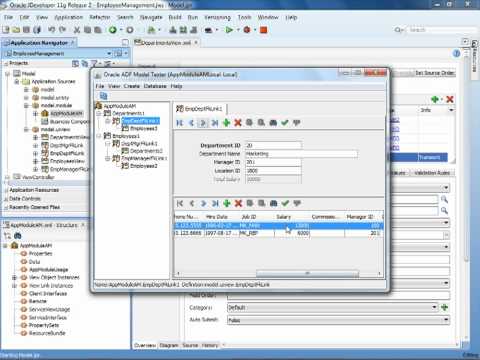
Task: Delete employee row with lower red X
Action: 238,203
